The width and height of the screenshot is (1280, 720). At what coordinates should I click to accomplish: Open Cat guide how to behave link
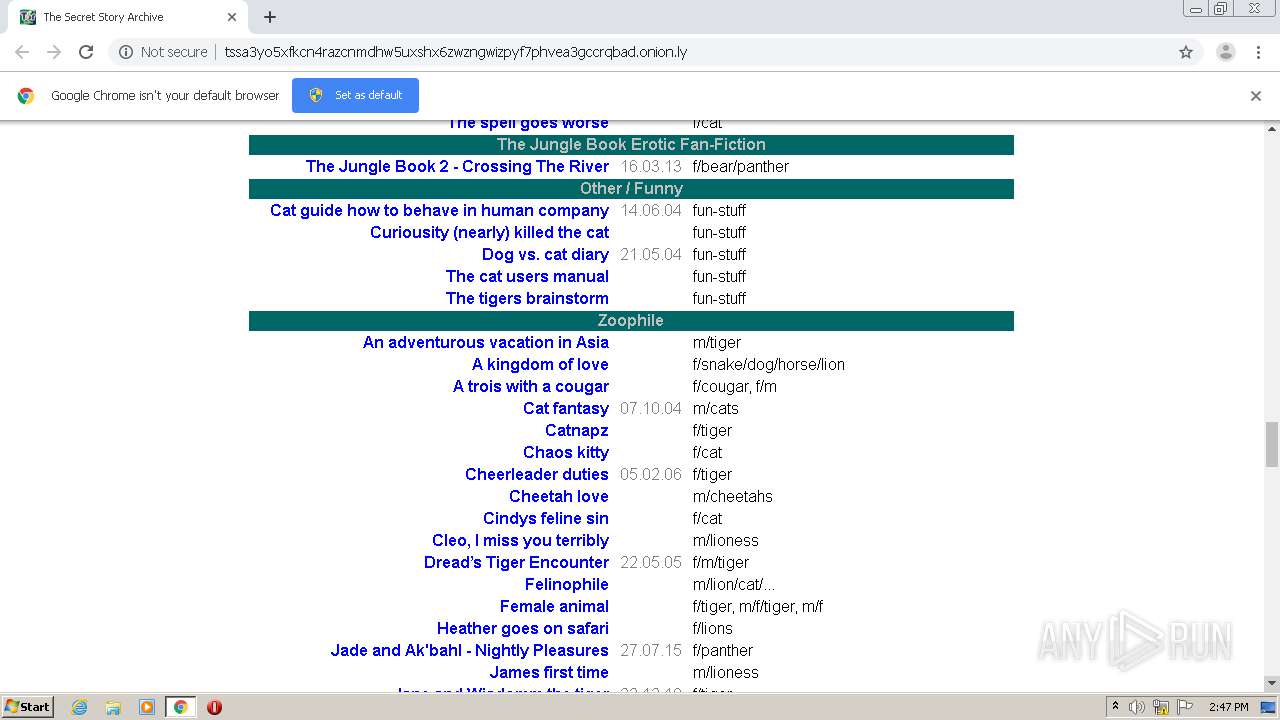[439, 210]
